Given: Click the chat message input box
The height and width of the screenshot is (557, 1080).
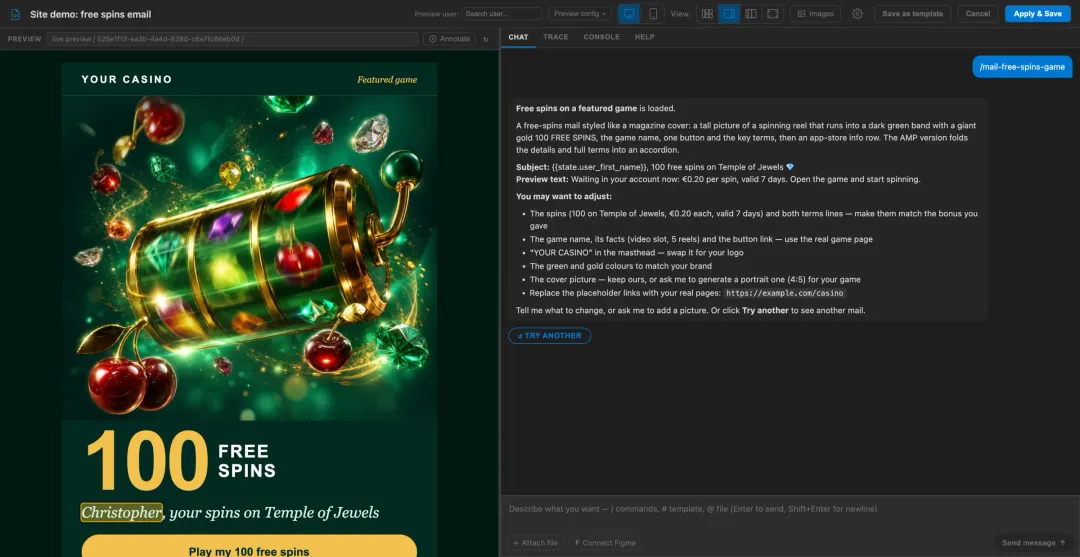Looking at the screenshot, I should [x=789, y=509].
